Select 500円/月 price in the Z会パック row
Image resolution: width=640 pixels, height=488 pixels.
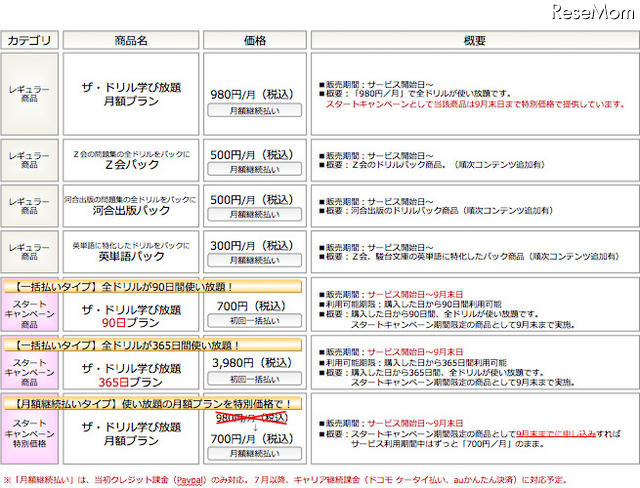tap(252, 155)
